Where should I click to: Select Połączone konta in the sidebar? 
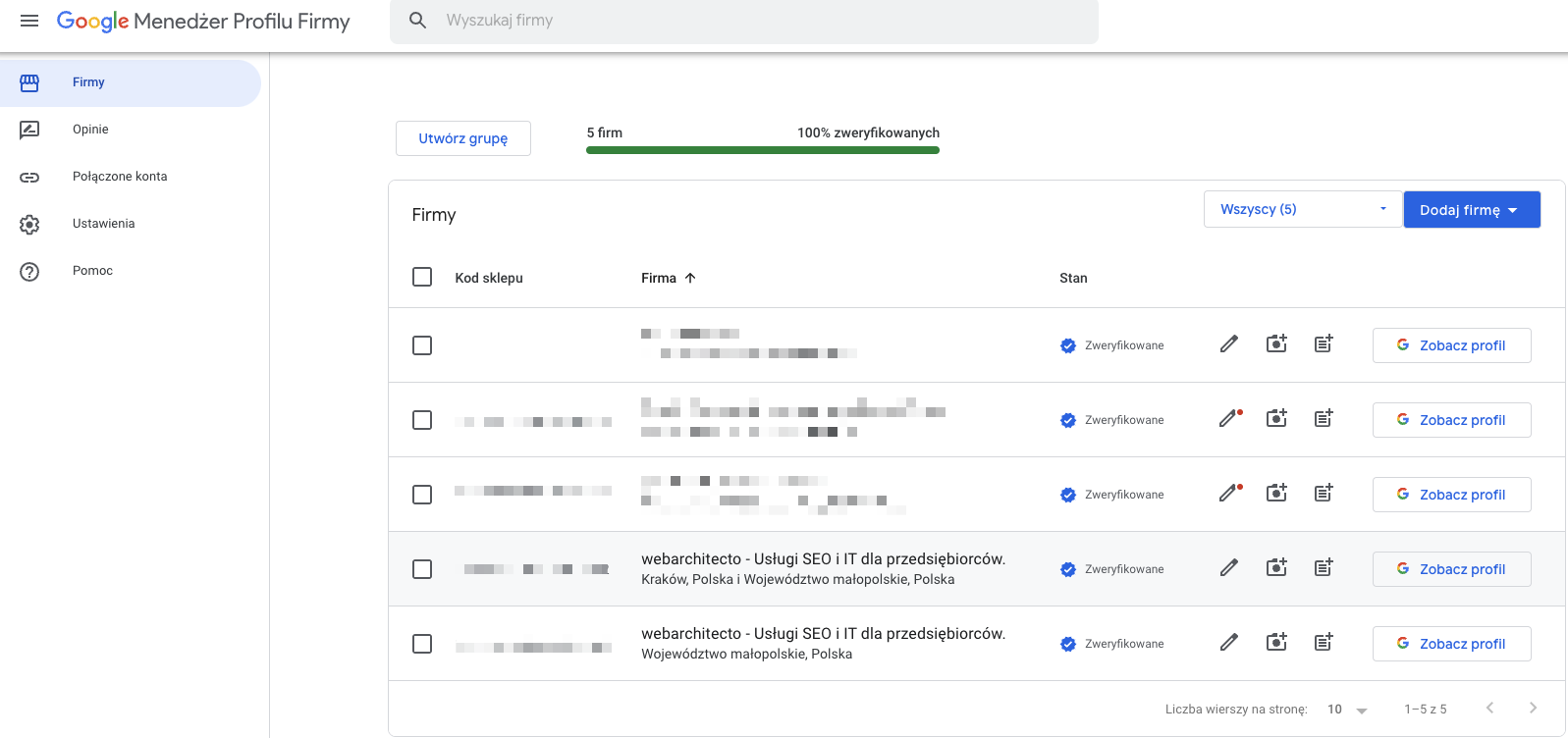[120, 177]
